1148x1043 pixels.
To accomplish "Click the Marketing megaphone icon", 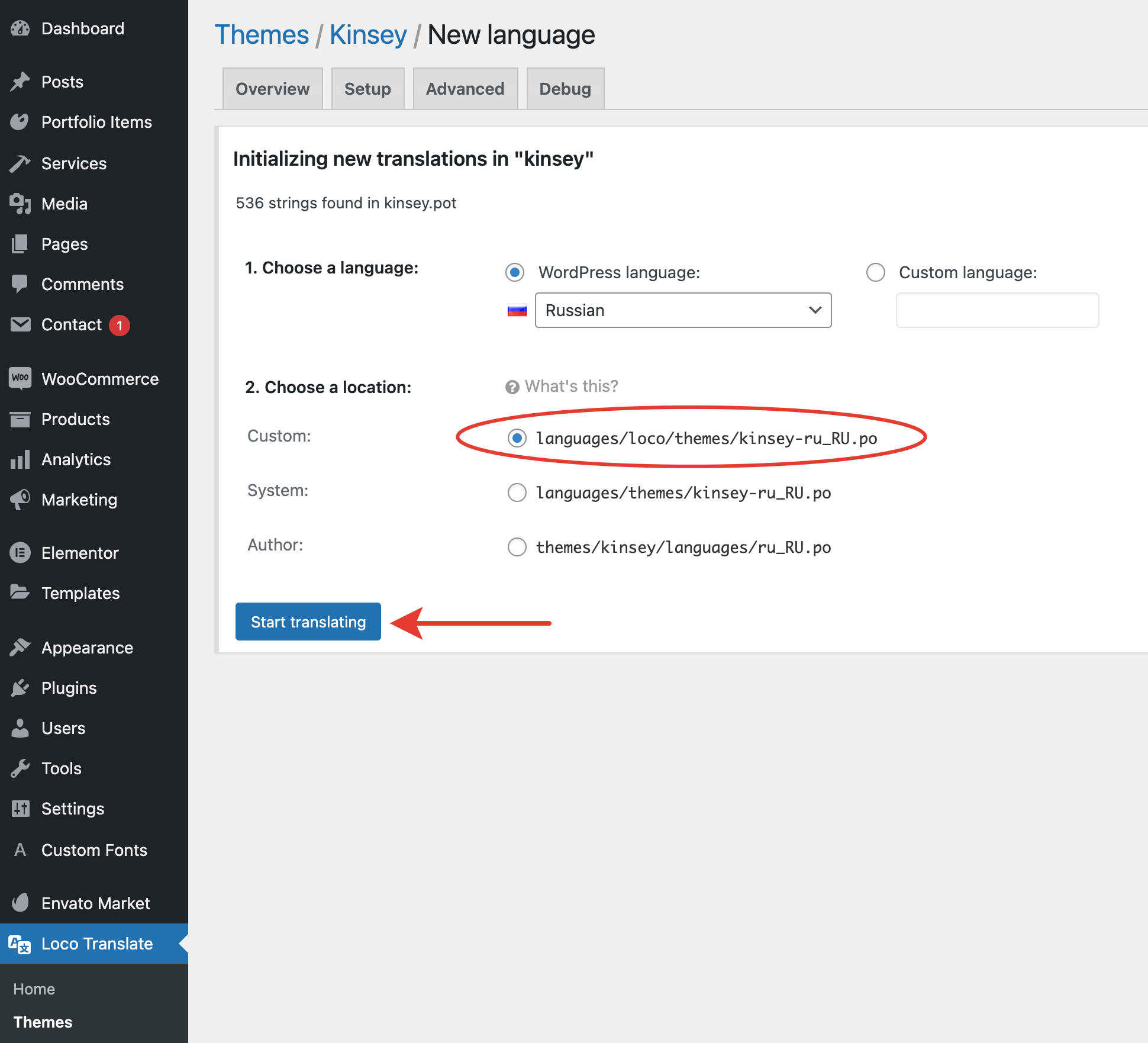I will tap(20, 500).
